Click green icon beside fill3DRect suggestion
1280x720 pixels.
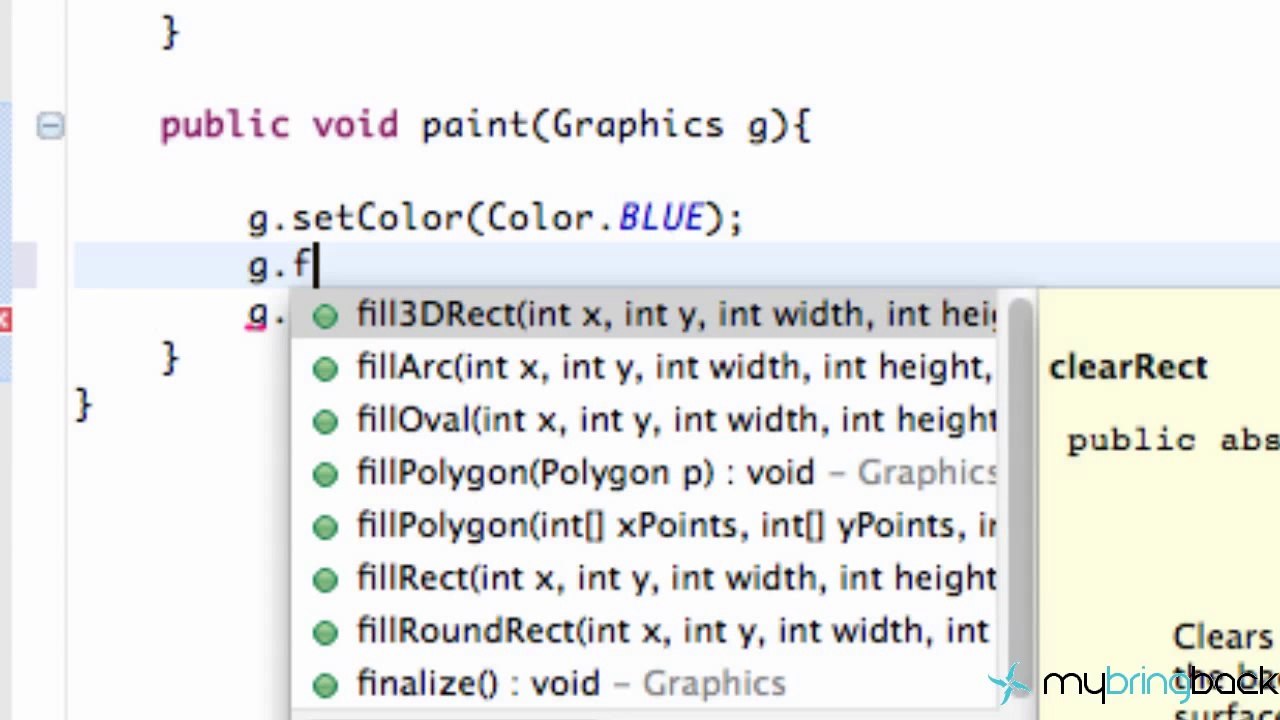click(325, 317)
